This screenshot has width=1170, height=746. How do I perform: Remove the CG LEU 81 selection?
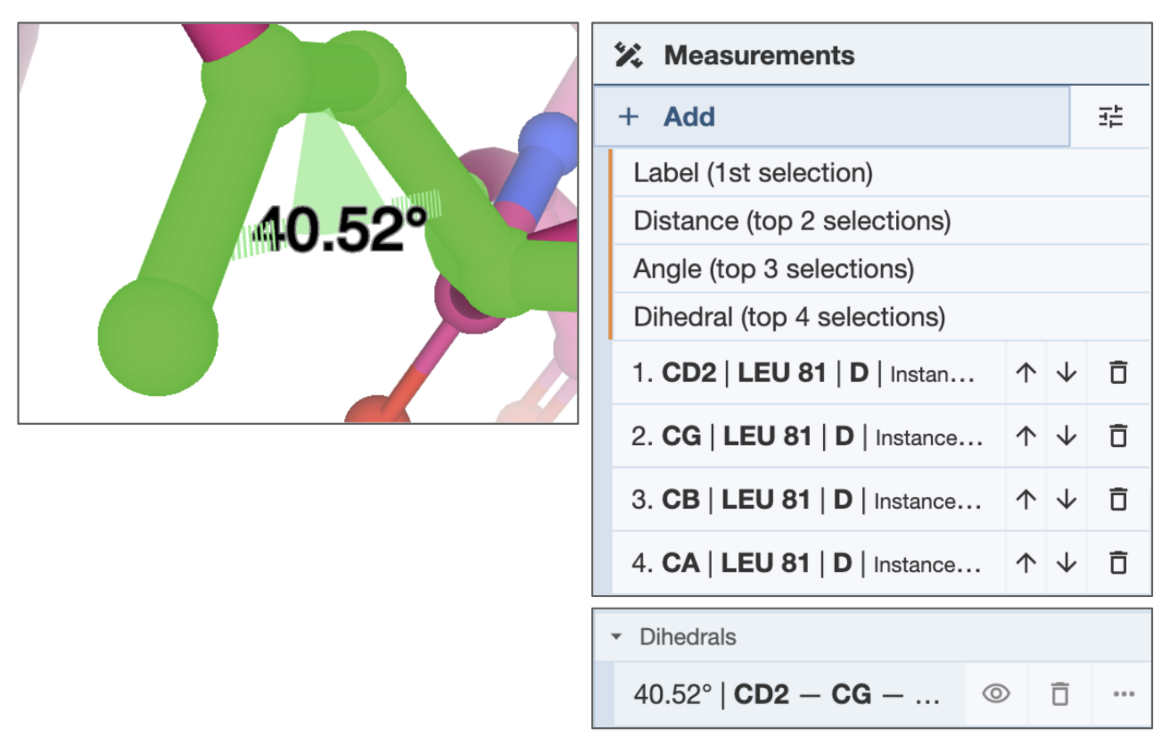point(1118,436)
